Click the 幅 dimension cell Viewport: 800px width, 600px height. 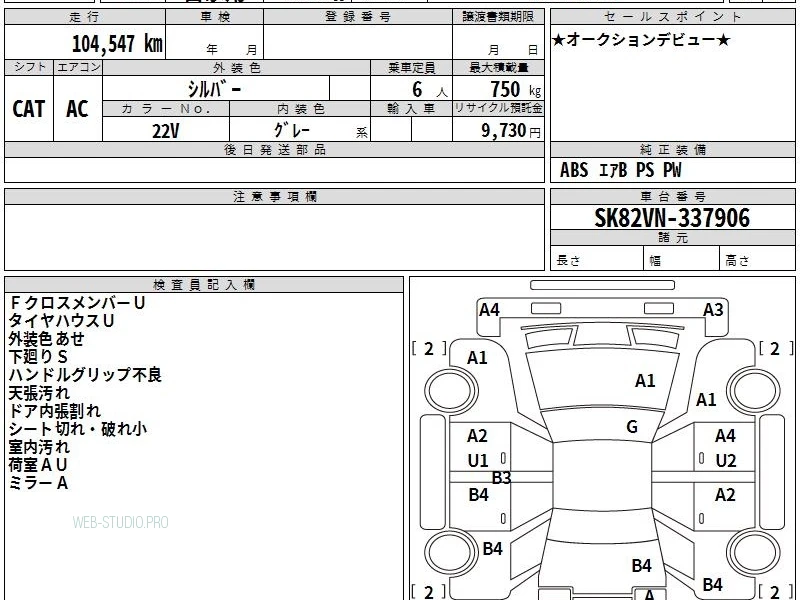pos(682,258)
